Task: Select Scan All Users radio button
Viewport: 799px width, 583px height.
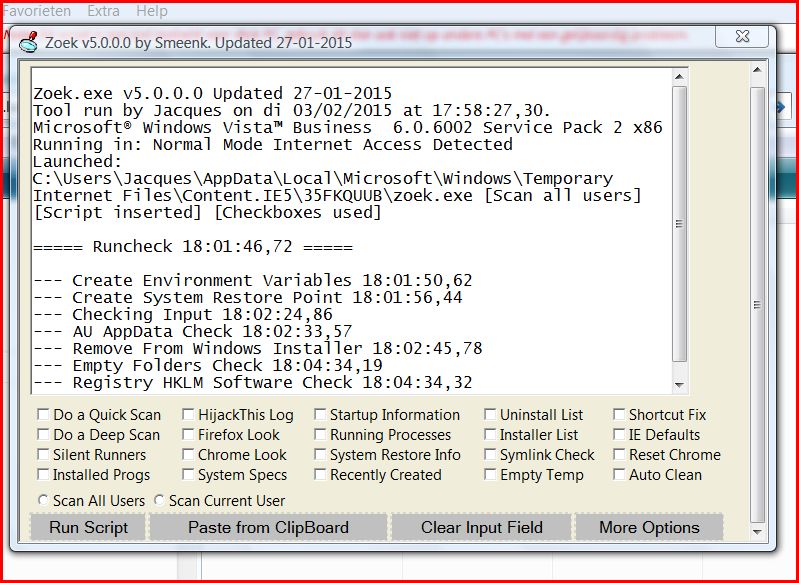Action: pos(44,500)
